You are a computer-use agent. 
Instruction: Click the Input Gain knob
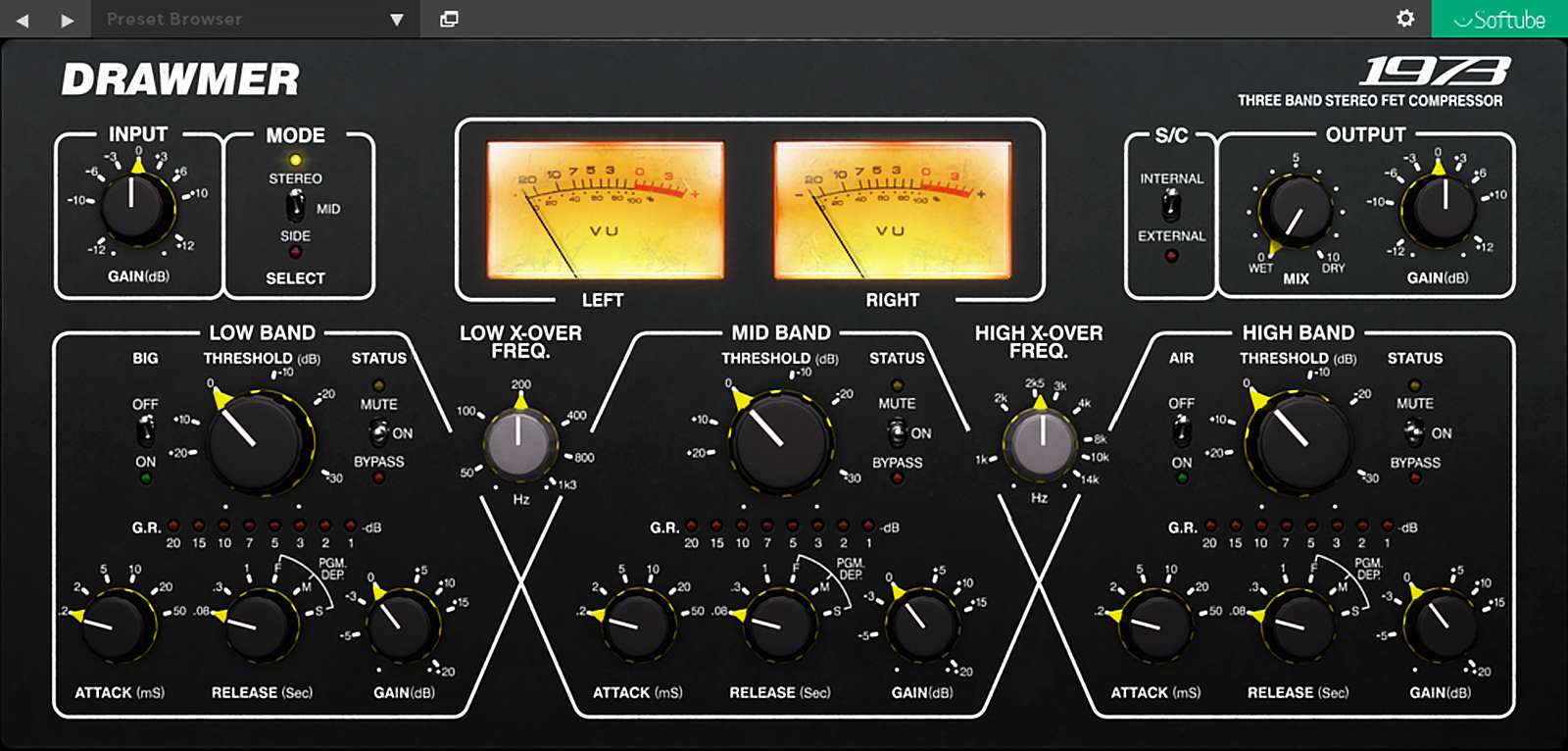tap(132, 205)
